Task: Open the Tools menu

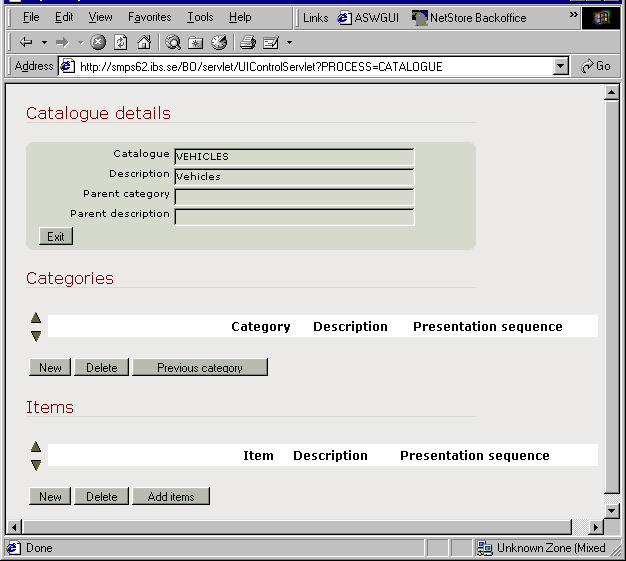Action: [x=200, y=18]
